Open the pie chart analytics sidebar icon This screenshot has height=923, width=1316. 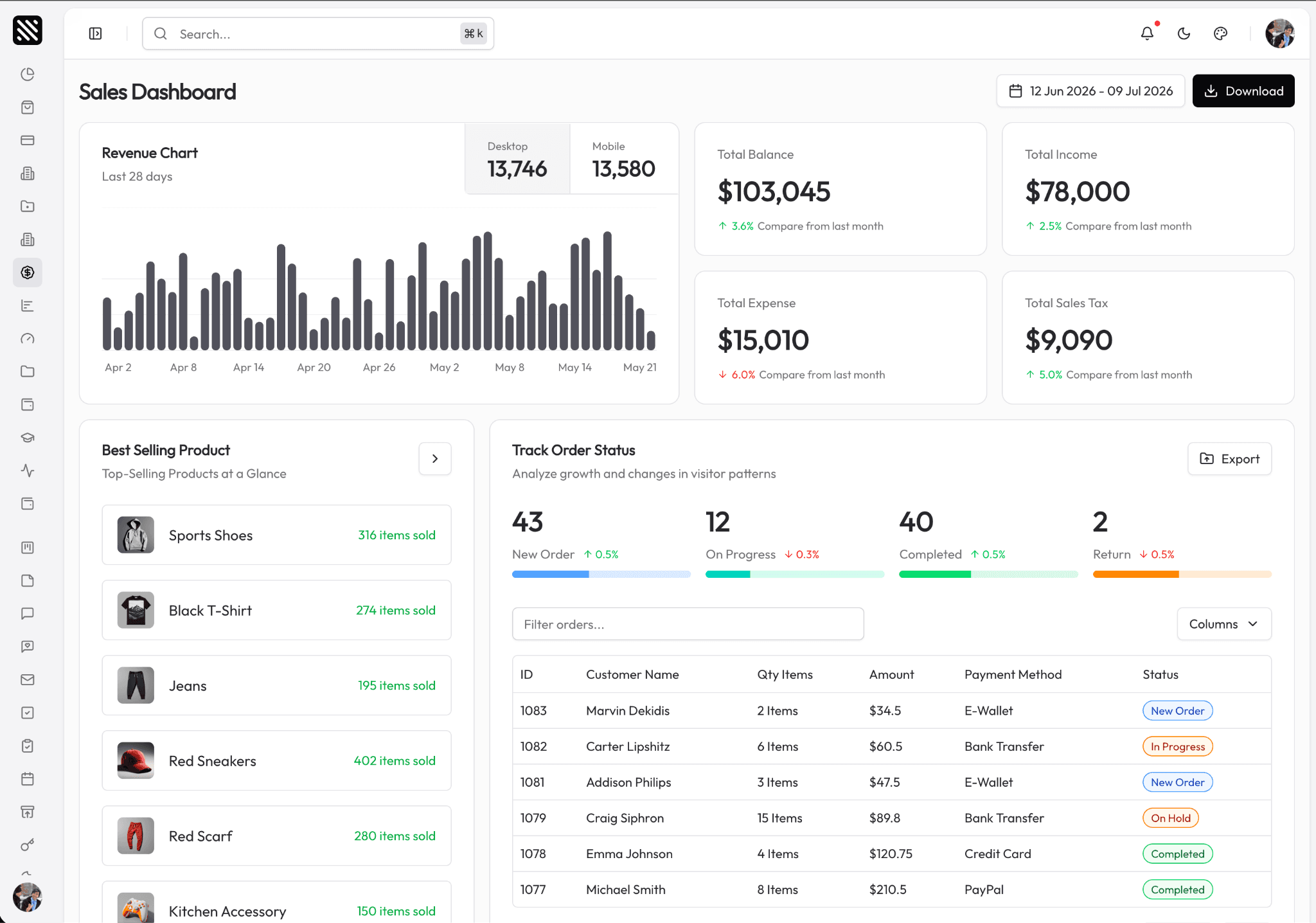tap(28, 74)
